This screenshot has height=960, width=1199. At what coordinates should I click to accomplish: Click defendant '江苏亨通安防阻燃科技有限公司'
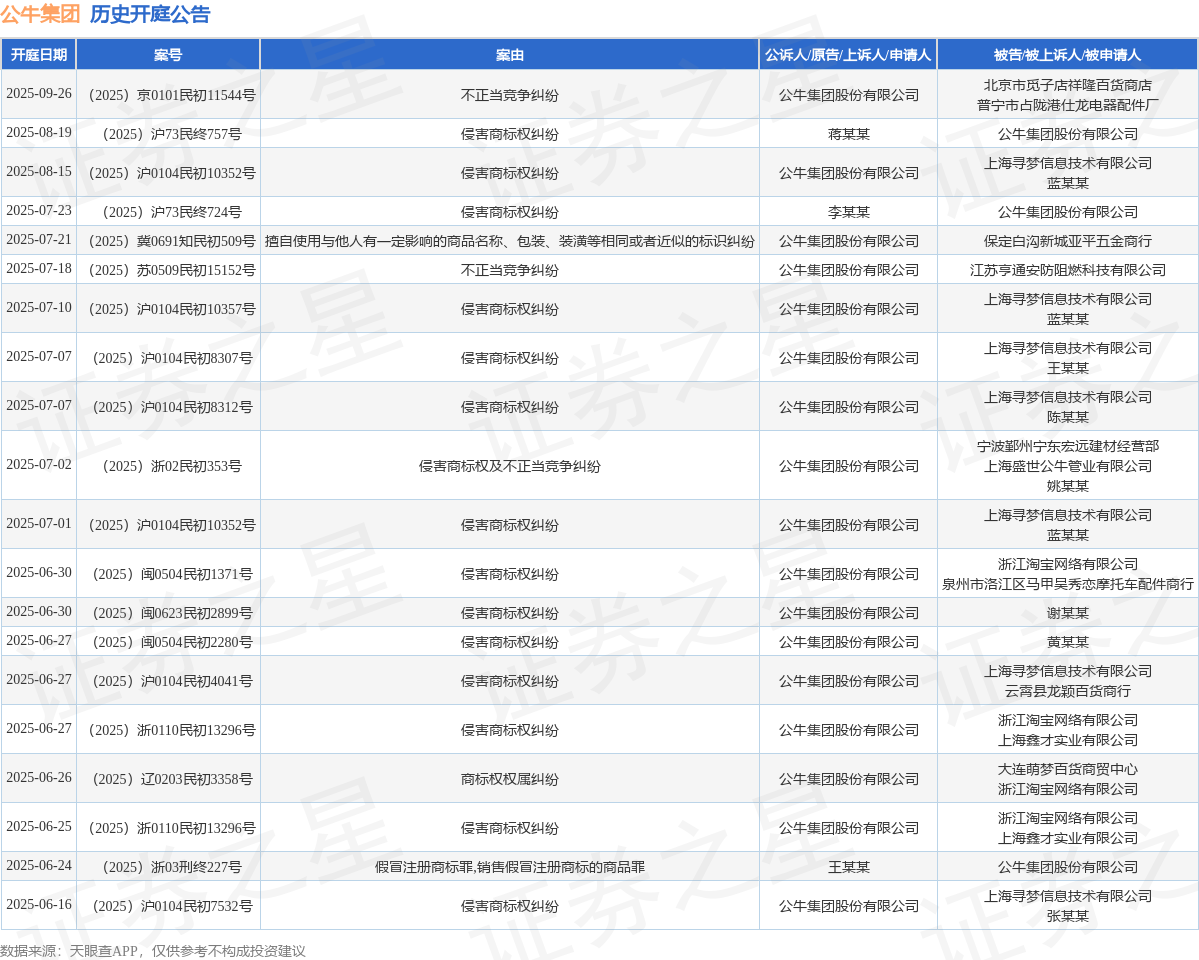pos(1067,270)
